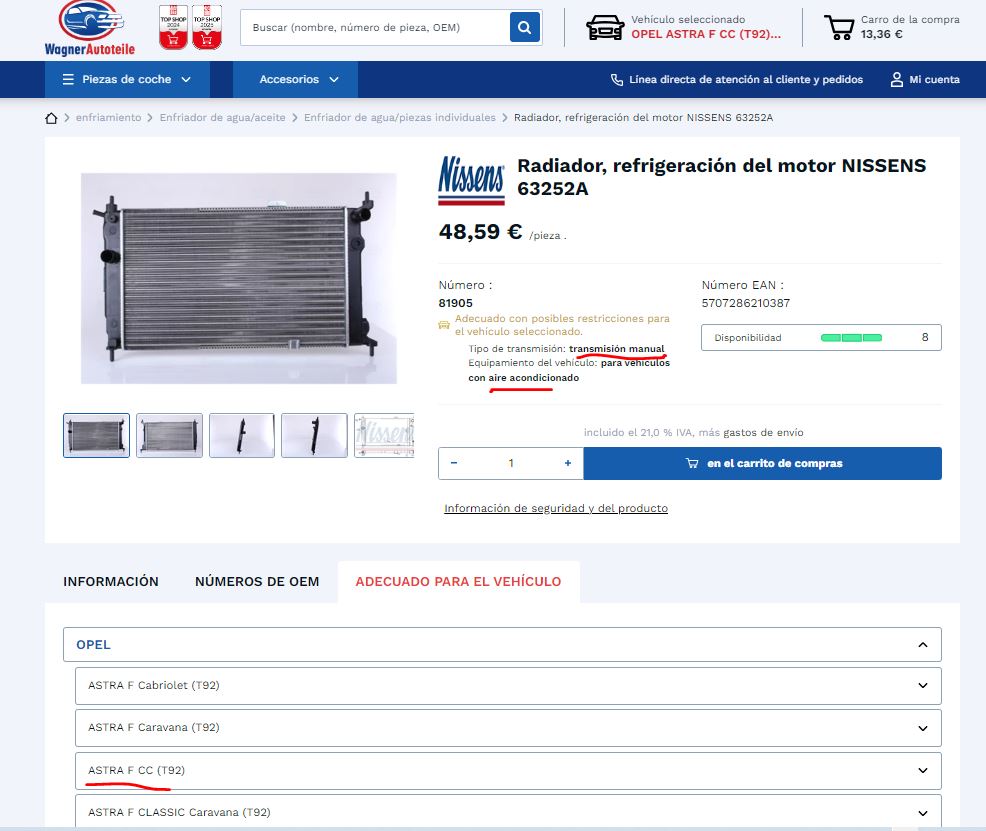Select the third product thumbnail image

click(x=242, y=435)
